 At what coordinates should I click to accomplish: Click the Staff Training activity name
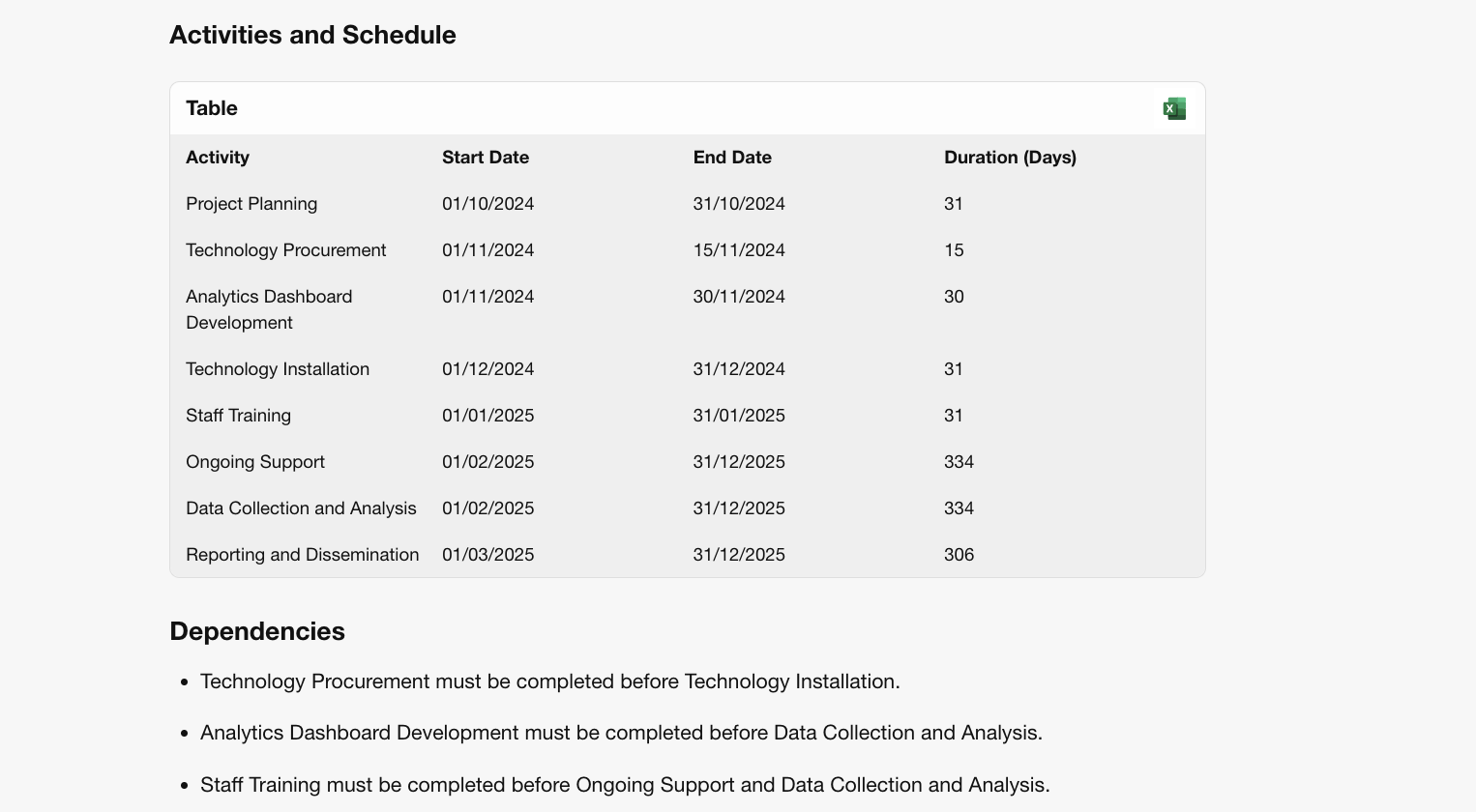(238, 415)
